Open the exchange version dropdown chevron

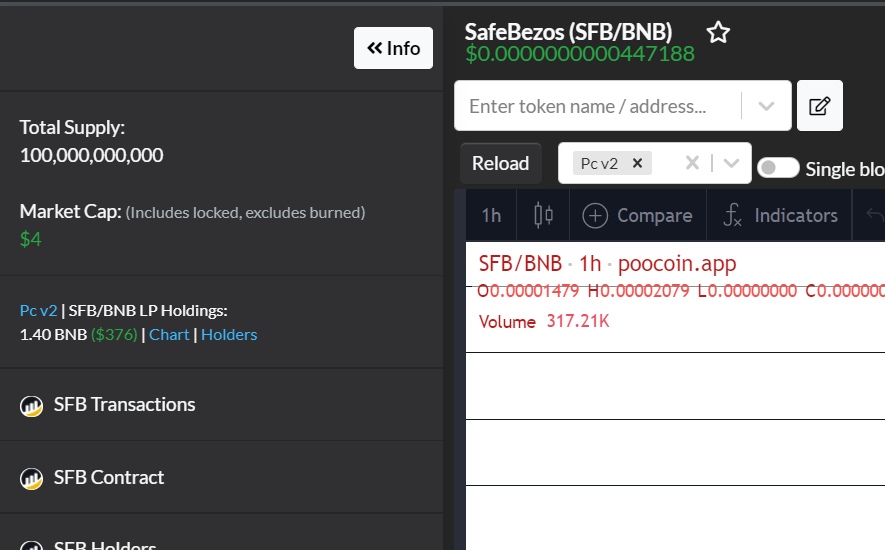(x=731, y=163)
